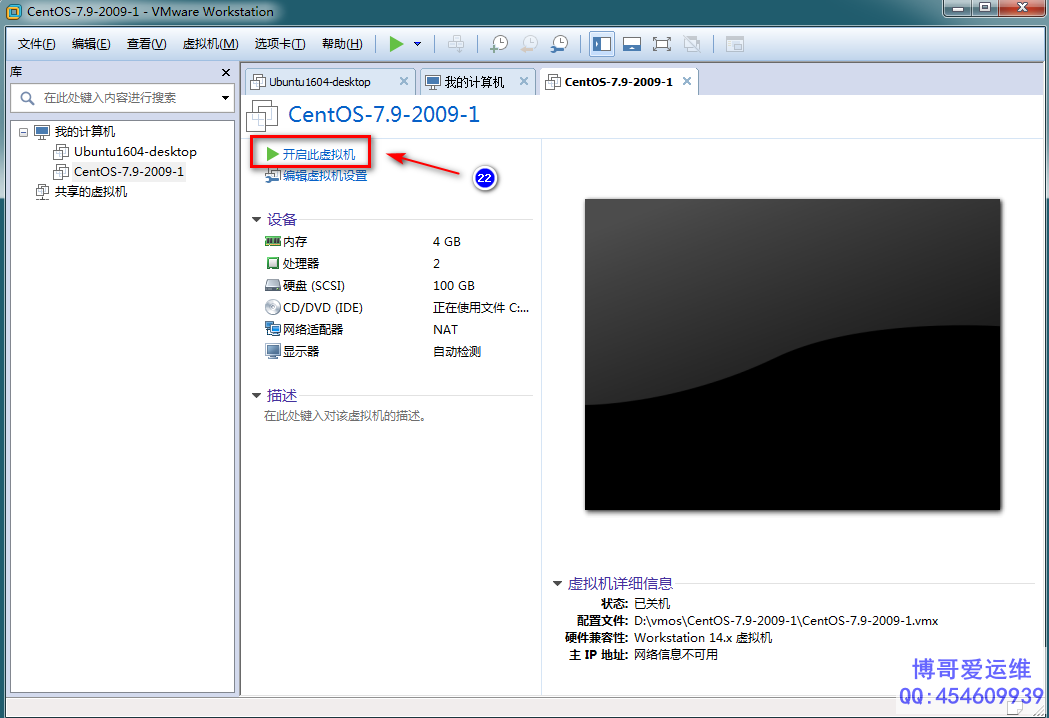Click 开启此虚拟机 to power on the VM
Viewport: 1049px width, 718px height.
(318, 154)
